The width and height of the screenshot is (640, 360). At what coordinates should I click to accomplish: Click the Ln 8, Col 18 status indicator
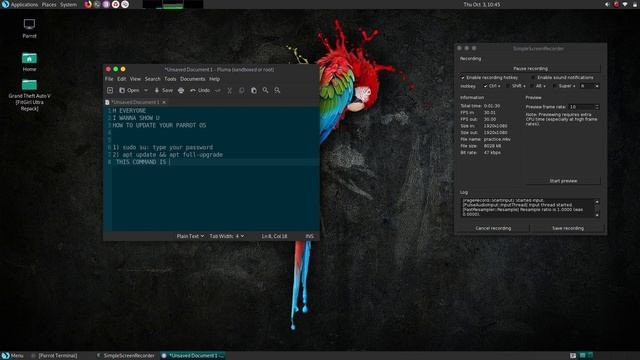[274, 236]
